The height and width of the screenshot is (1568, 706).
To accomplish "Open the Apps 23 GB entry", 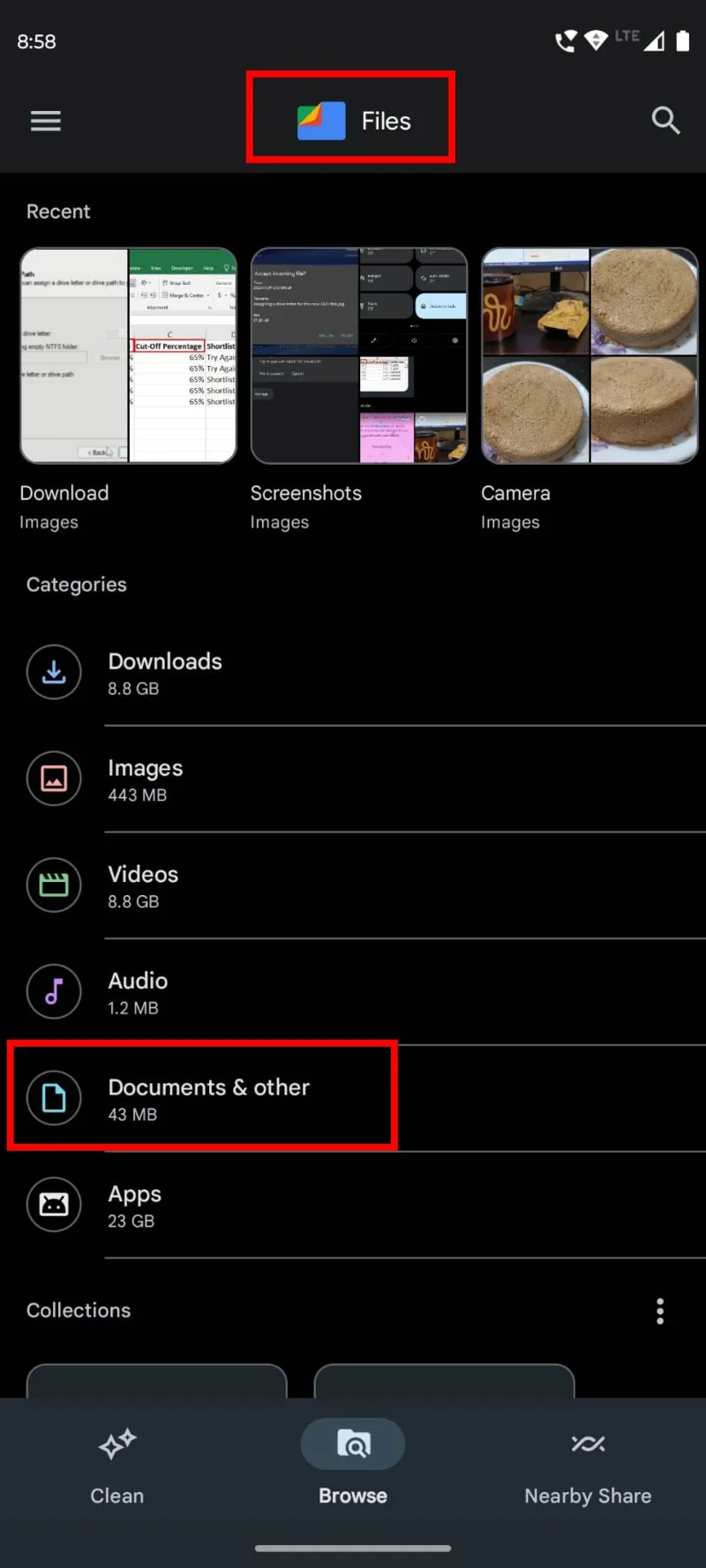I will click(353, 1205).
